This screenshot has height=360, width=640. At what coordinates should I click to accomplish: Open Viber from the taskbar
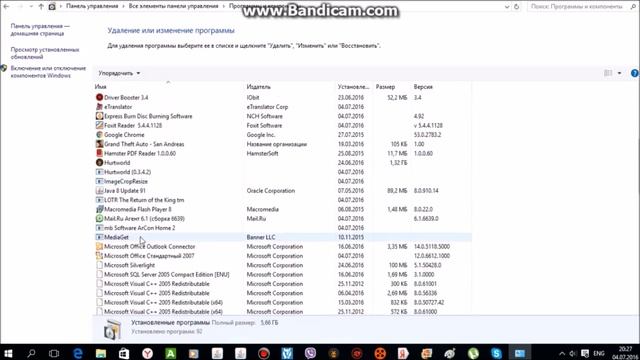coord(310,353)
